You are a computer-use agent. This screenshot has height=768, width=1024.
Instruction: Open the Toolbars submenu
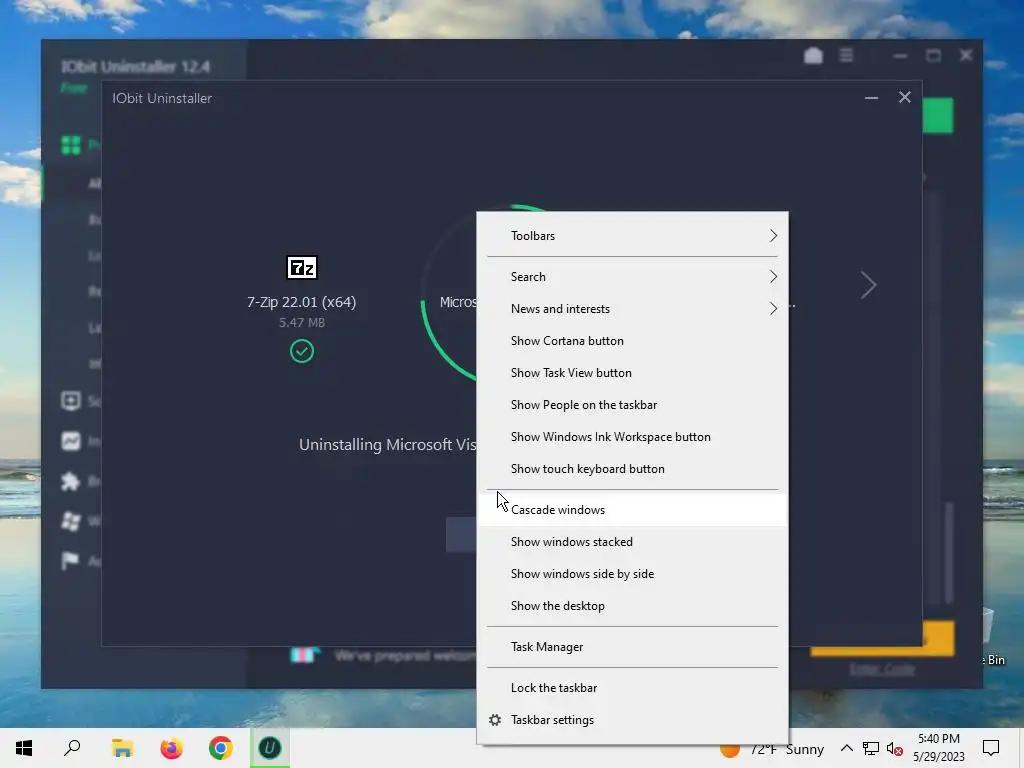tap(632, 236)
